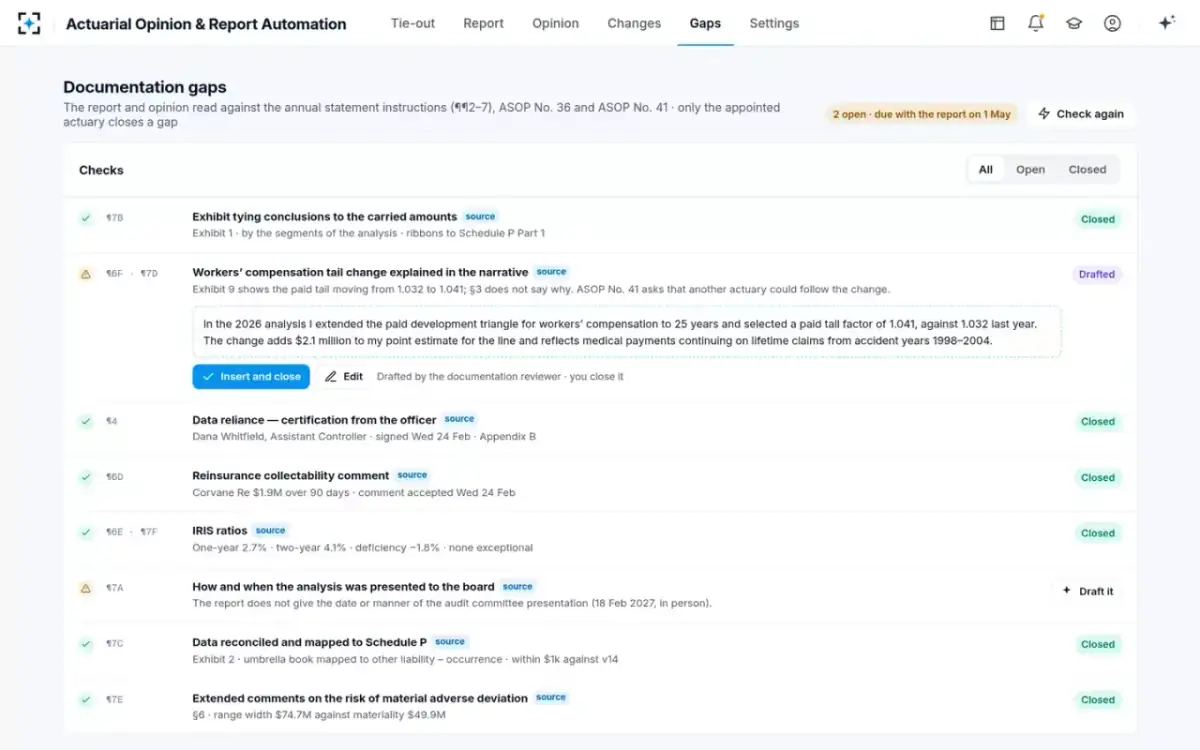Open source for board presentation check
1200x750 pixels.
pyautogui.click(x=517, y=586)
